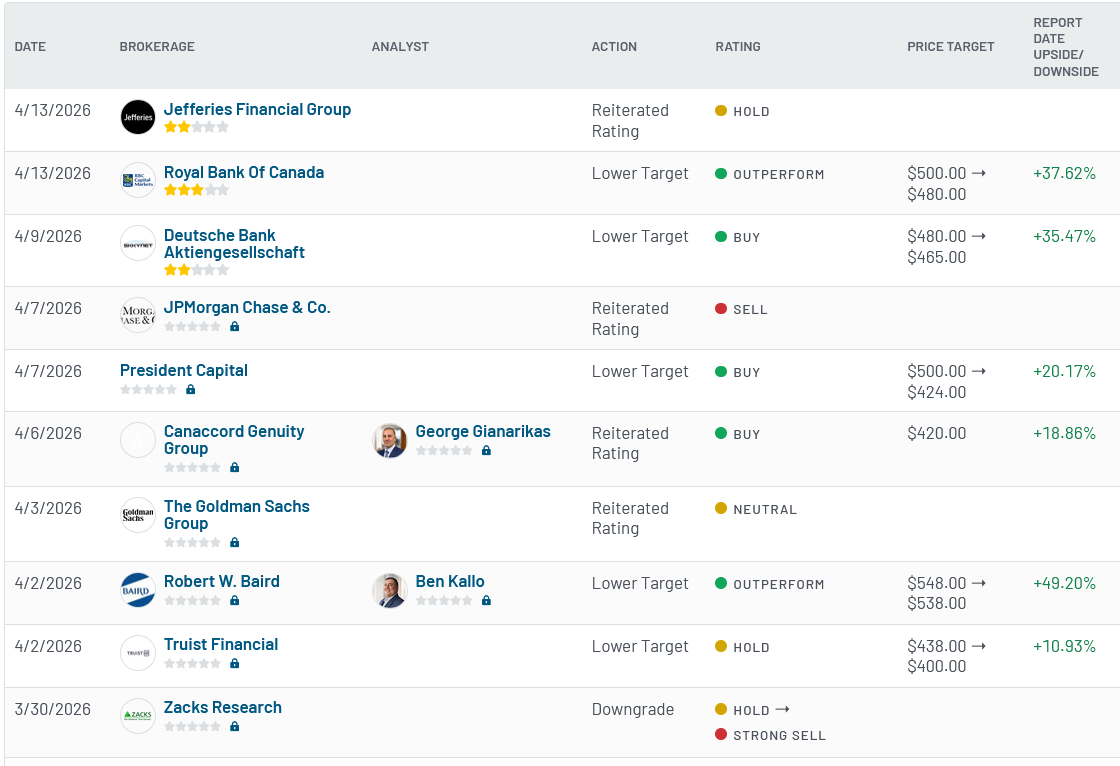Open the Jefferies Financial Group link

pyautogui.click(x=257, y=109)
